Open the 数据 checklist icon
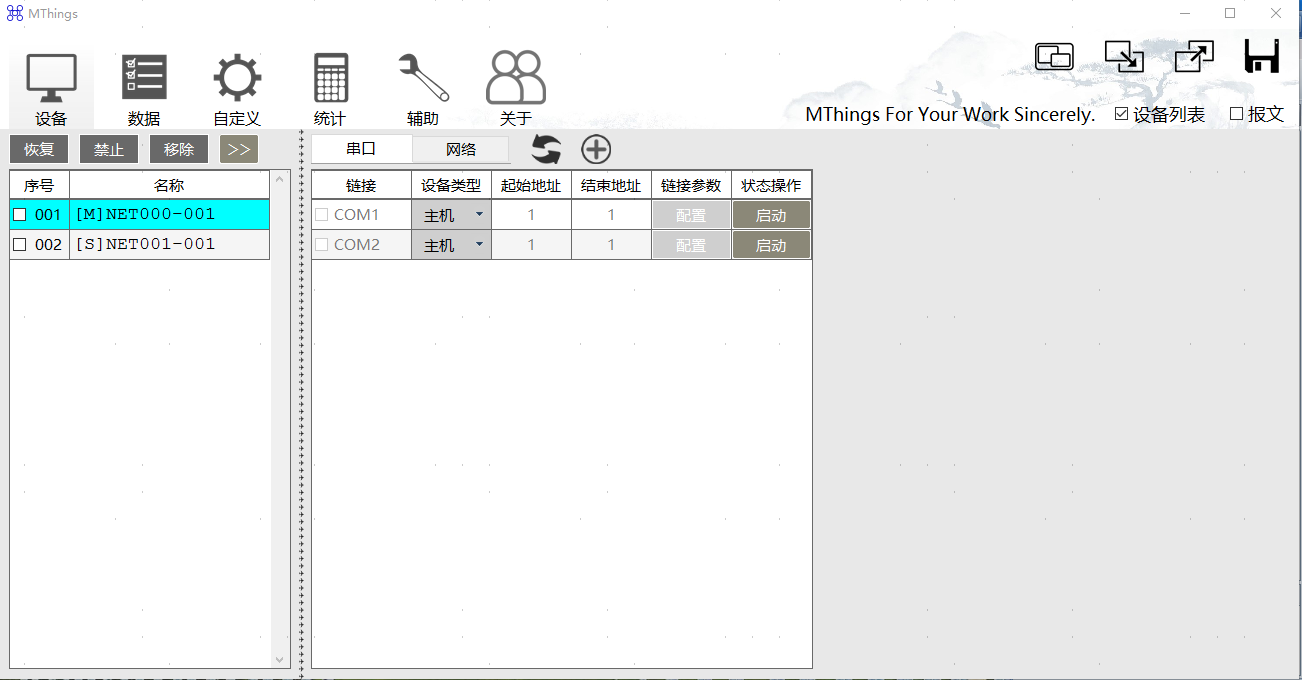 [x=144, y=78]
